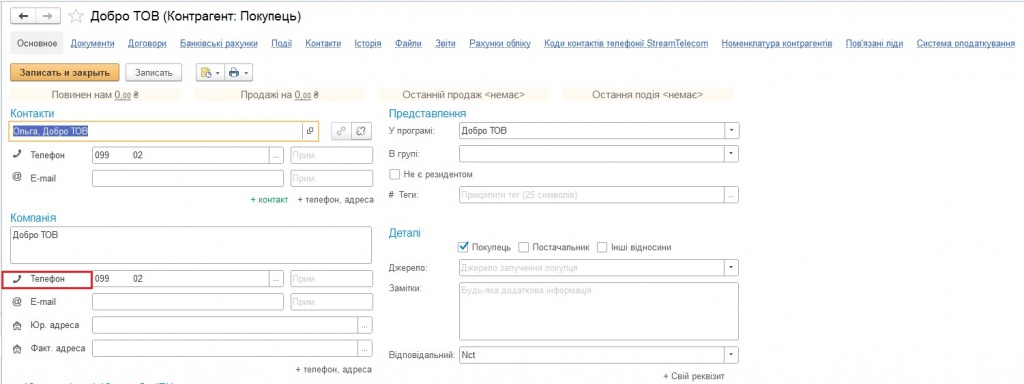Open ellipsis button of Факт. адреса field

click(365, 348)
